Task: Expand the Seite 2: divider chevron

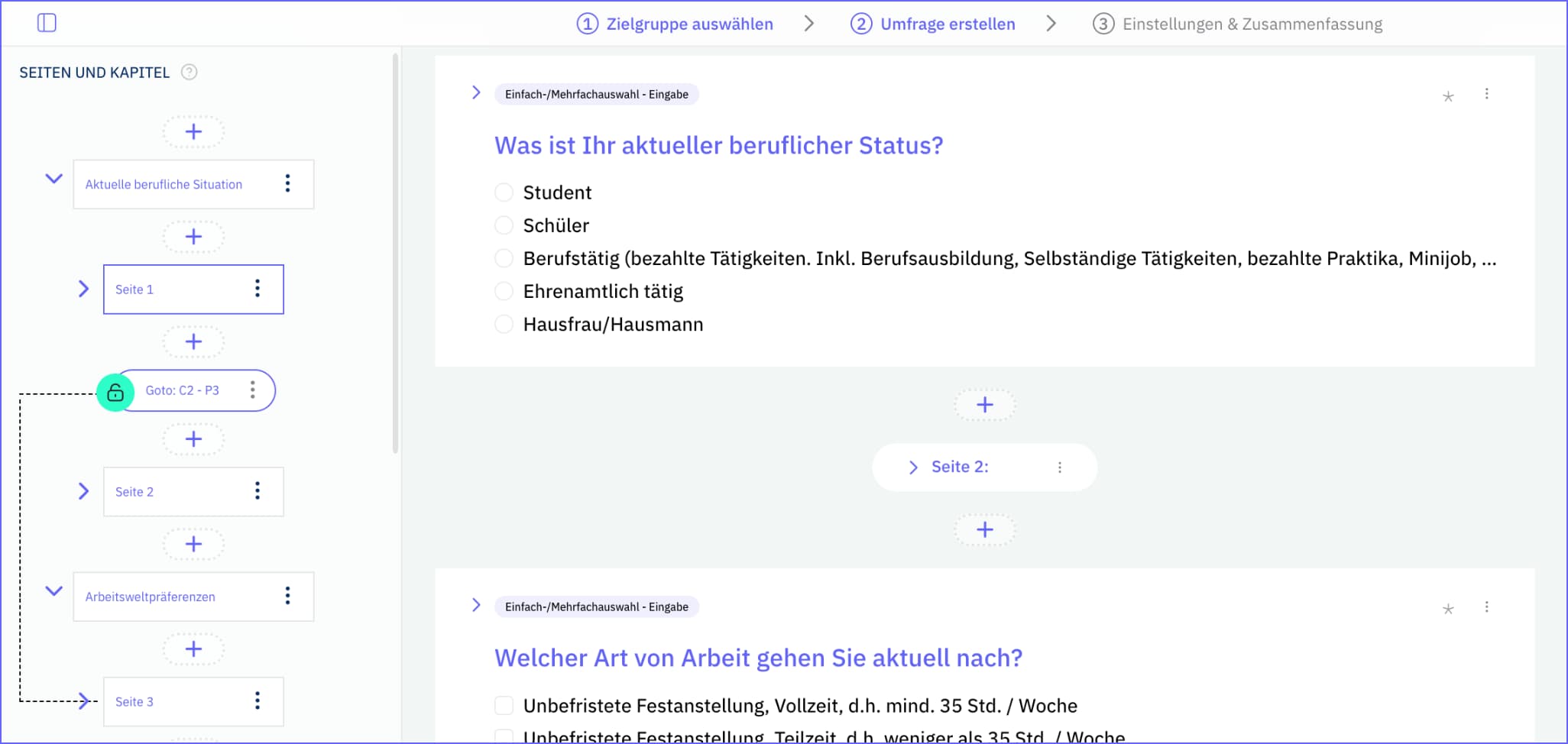Action: pos(913,467)
